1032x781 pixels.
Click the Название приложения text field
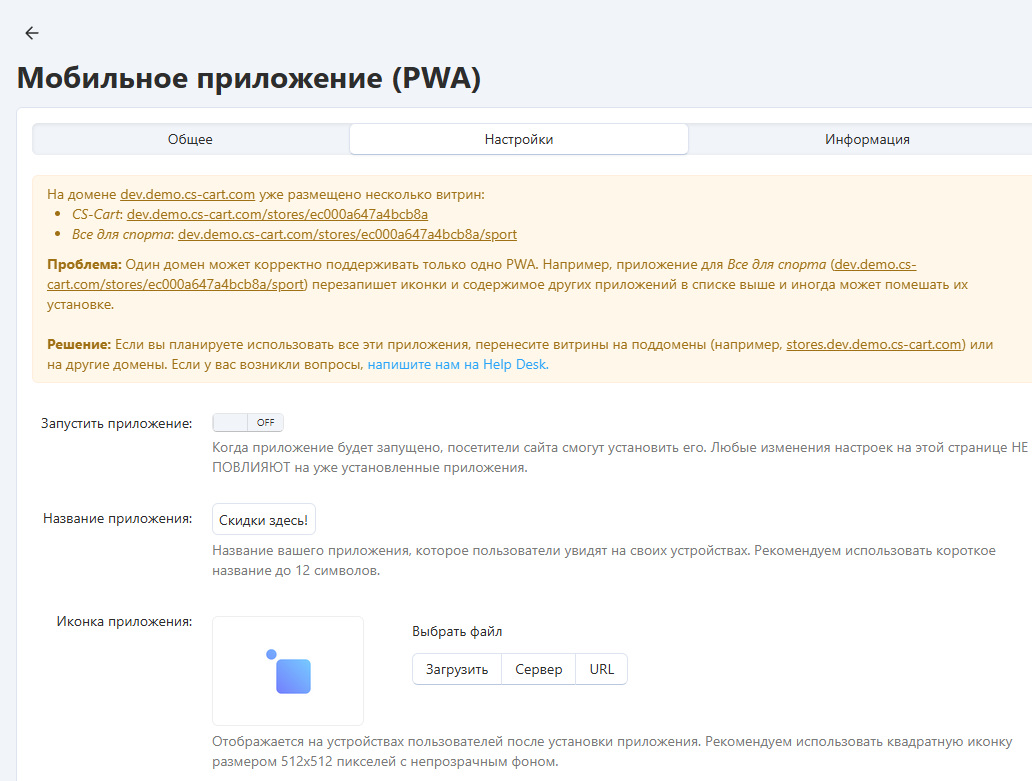click(264, 520)
